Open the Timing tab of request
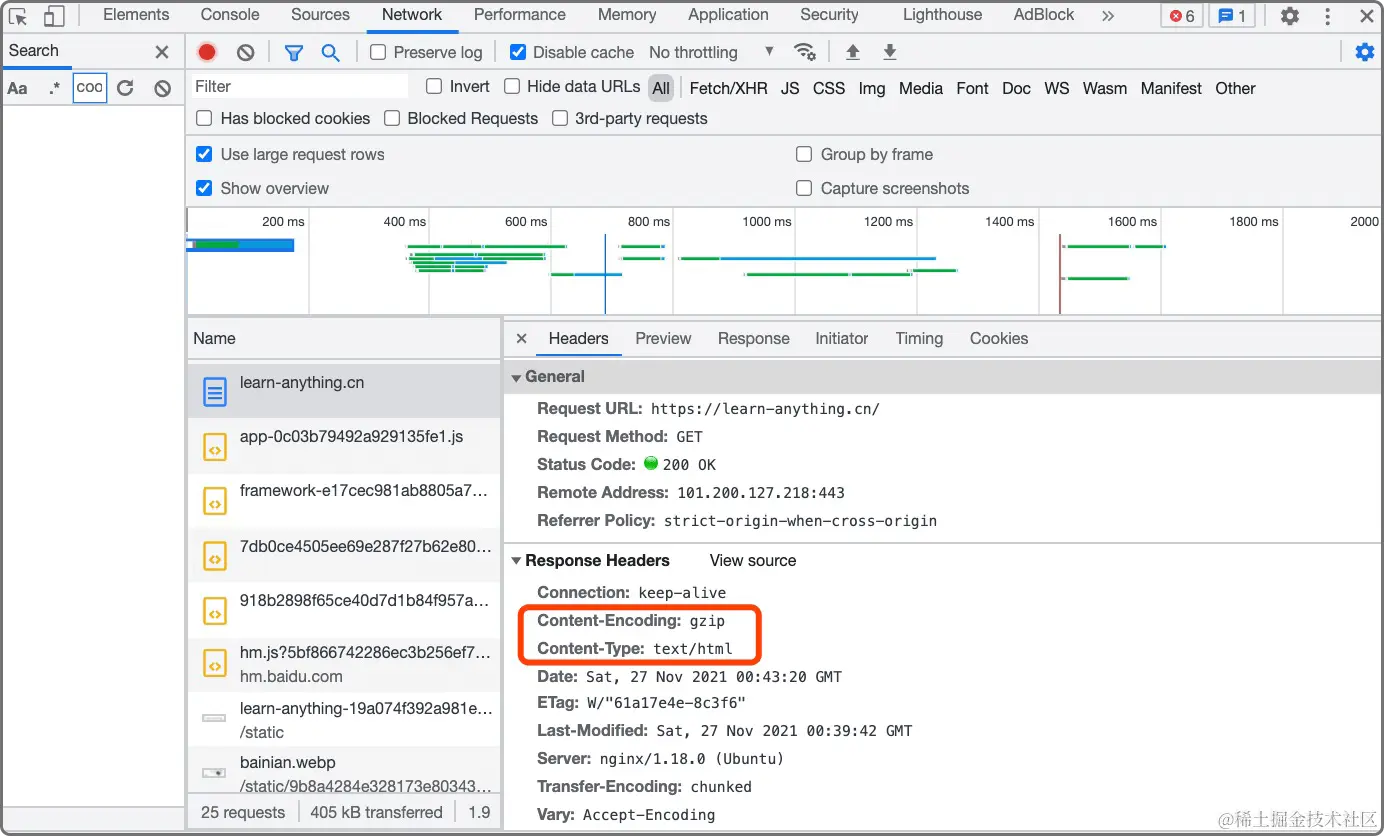 point(919,339)
